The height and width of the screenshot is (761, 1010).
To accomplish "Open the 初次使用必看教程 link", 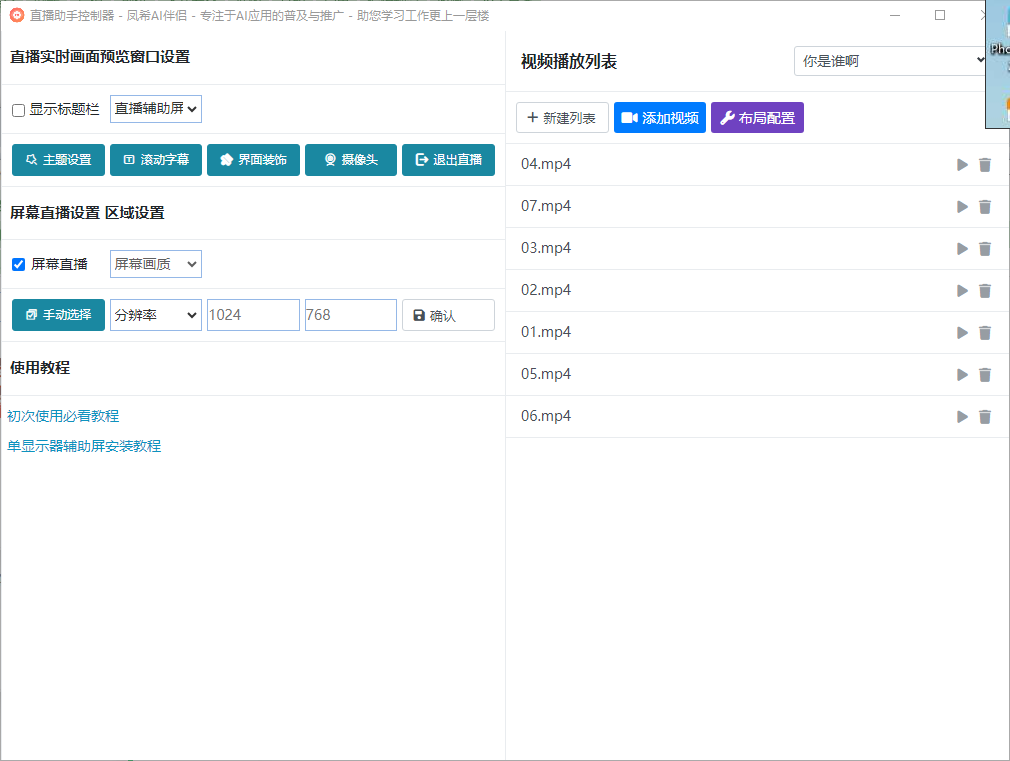I will point(63,416).
